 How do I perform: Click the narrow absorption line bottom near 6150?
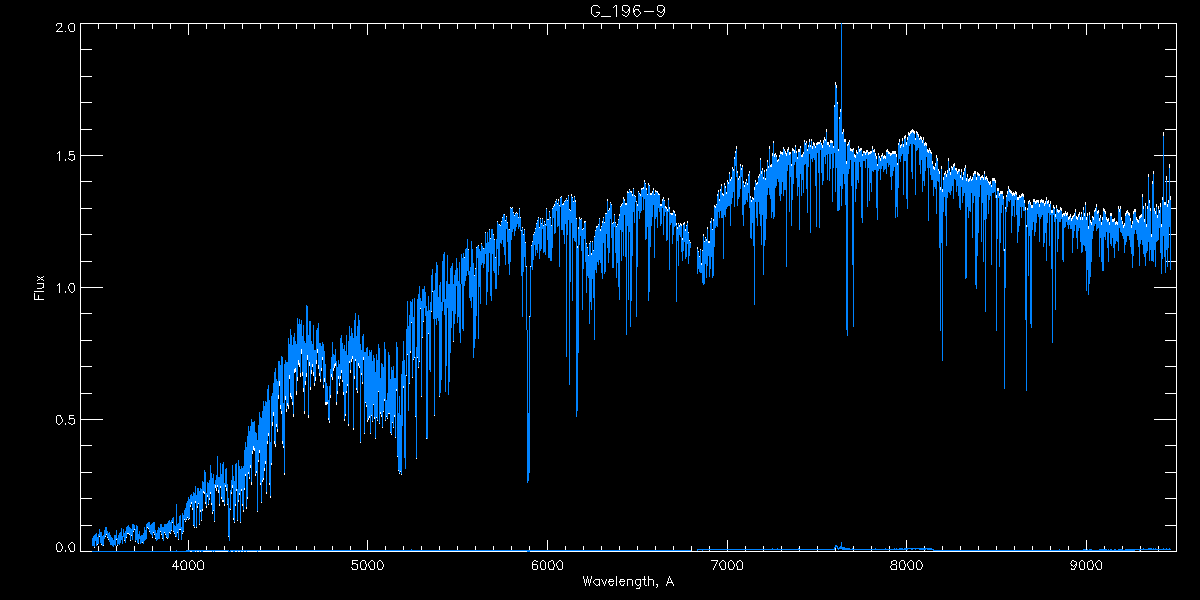coord(576,414)
